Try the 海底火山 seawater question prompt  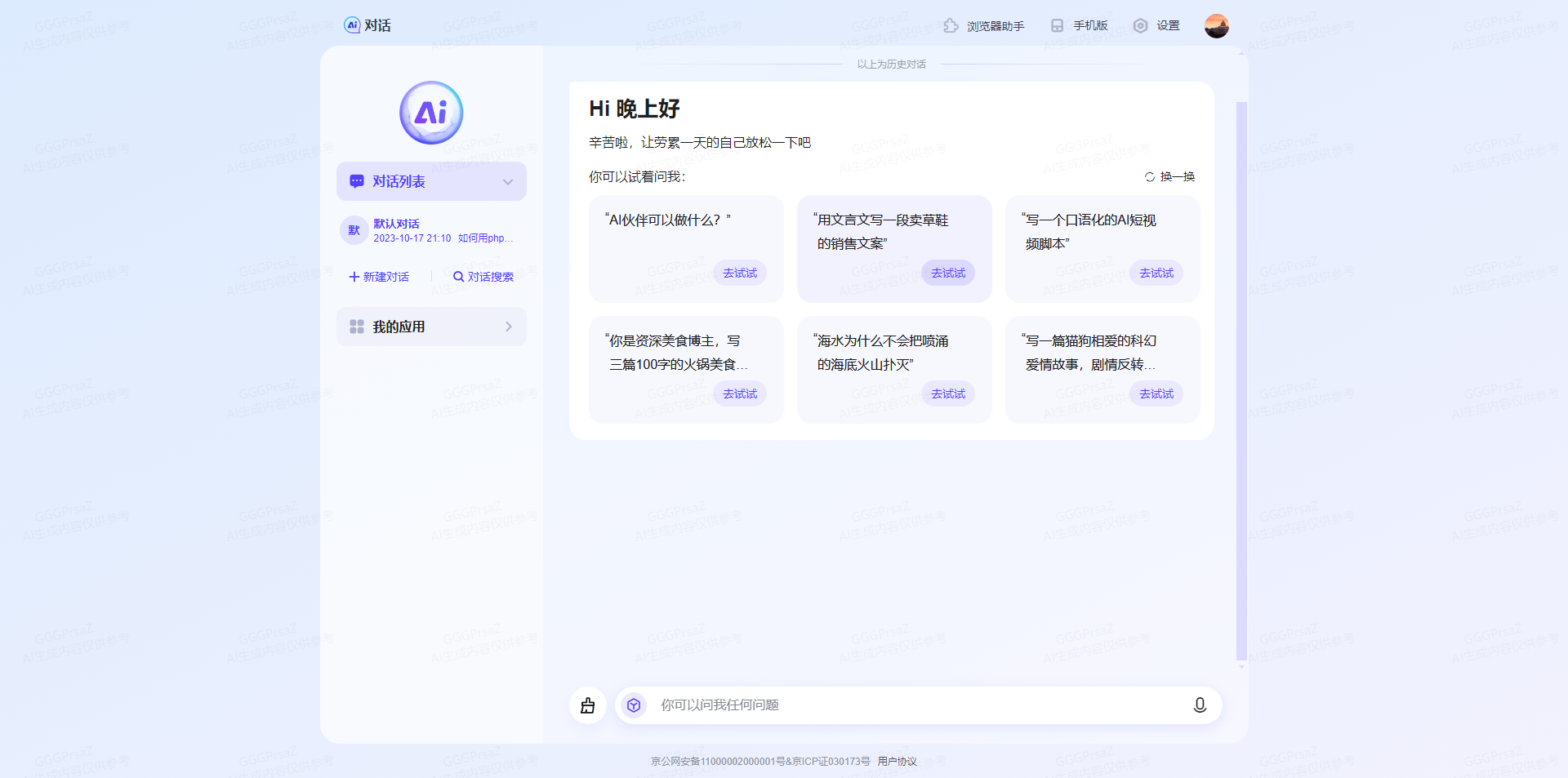click(x=947, y=393)
